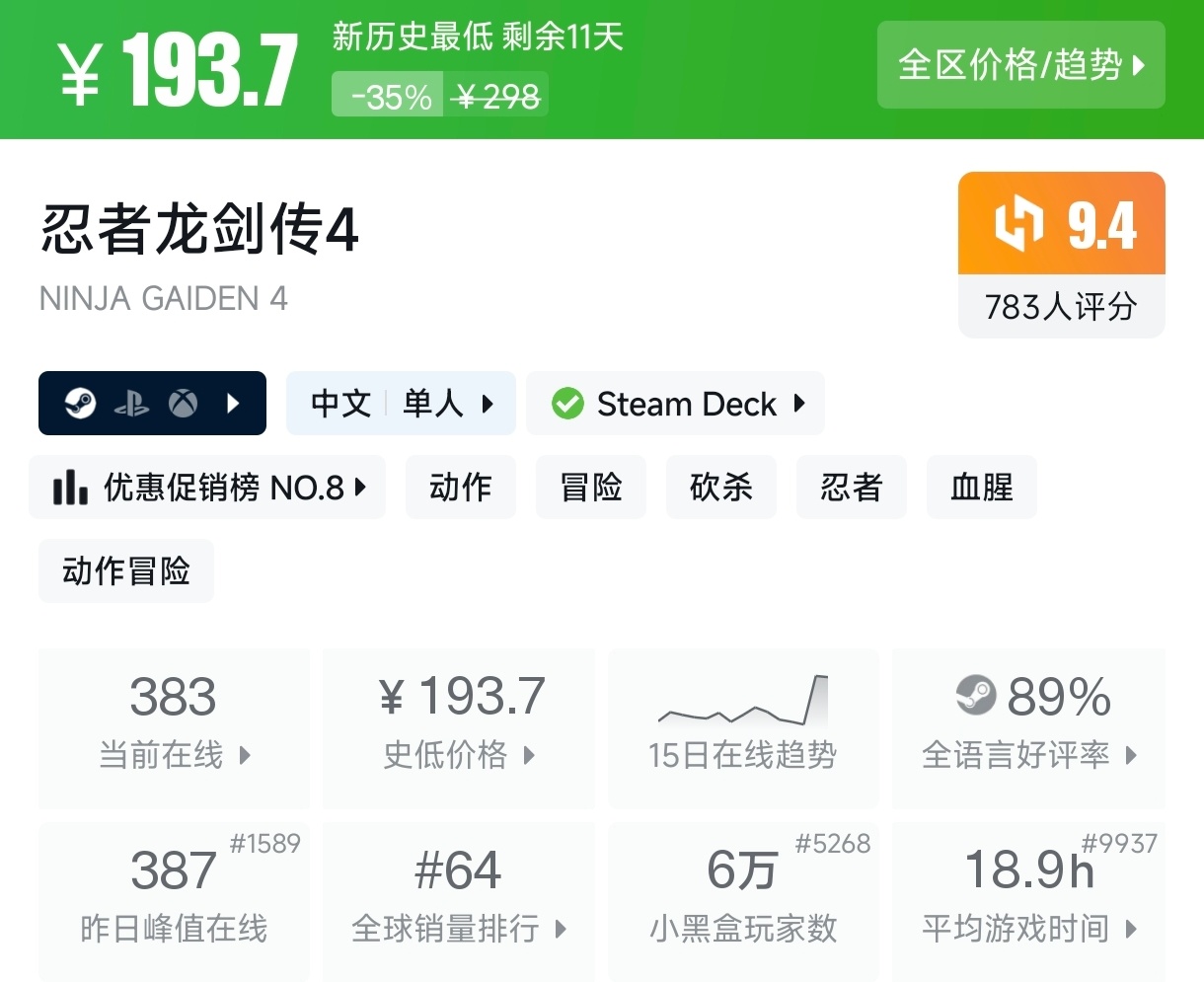Click the PlayStation platform icon
1204x982 pixels.
[131, 403]
